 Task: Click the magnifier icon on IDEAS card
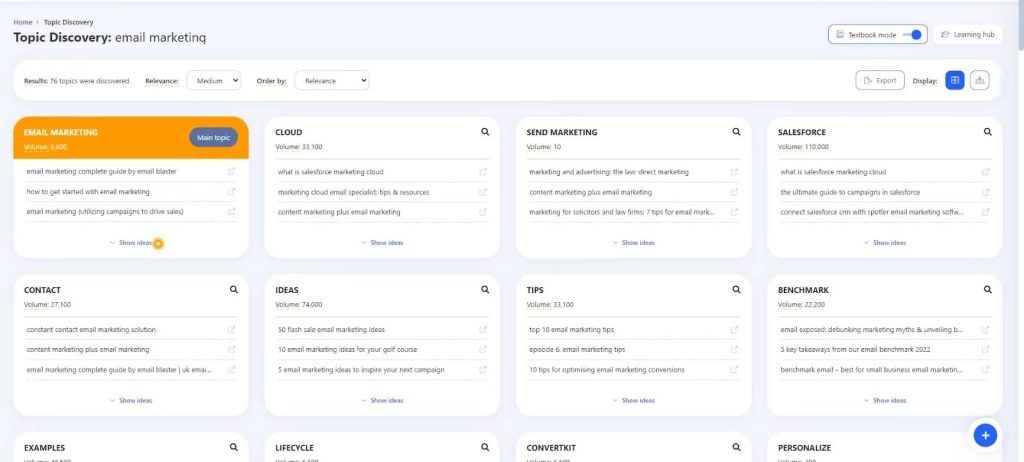tap(485, 289)
